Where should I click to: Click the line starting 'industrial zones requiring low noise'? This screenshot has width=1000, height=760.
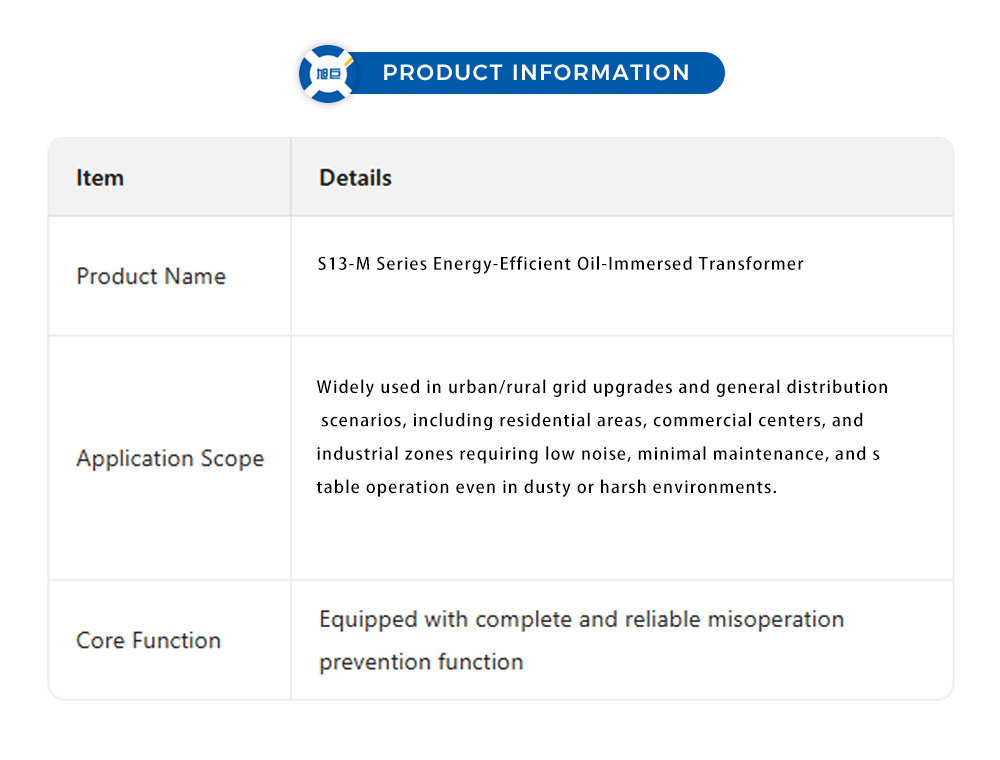tap(598, 454)
